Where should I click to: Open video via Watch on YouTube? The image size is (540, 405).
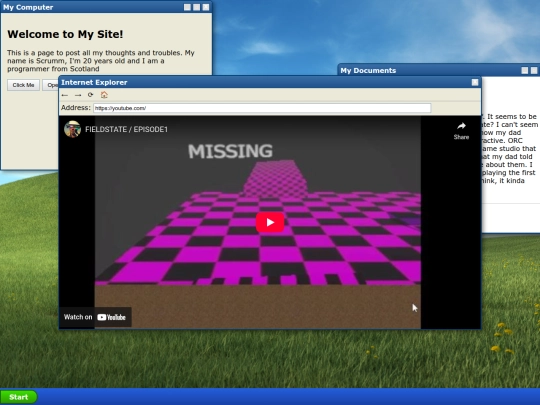coord(95,317)
